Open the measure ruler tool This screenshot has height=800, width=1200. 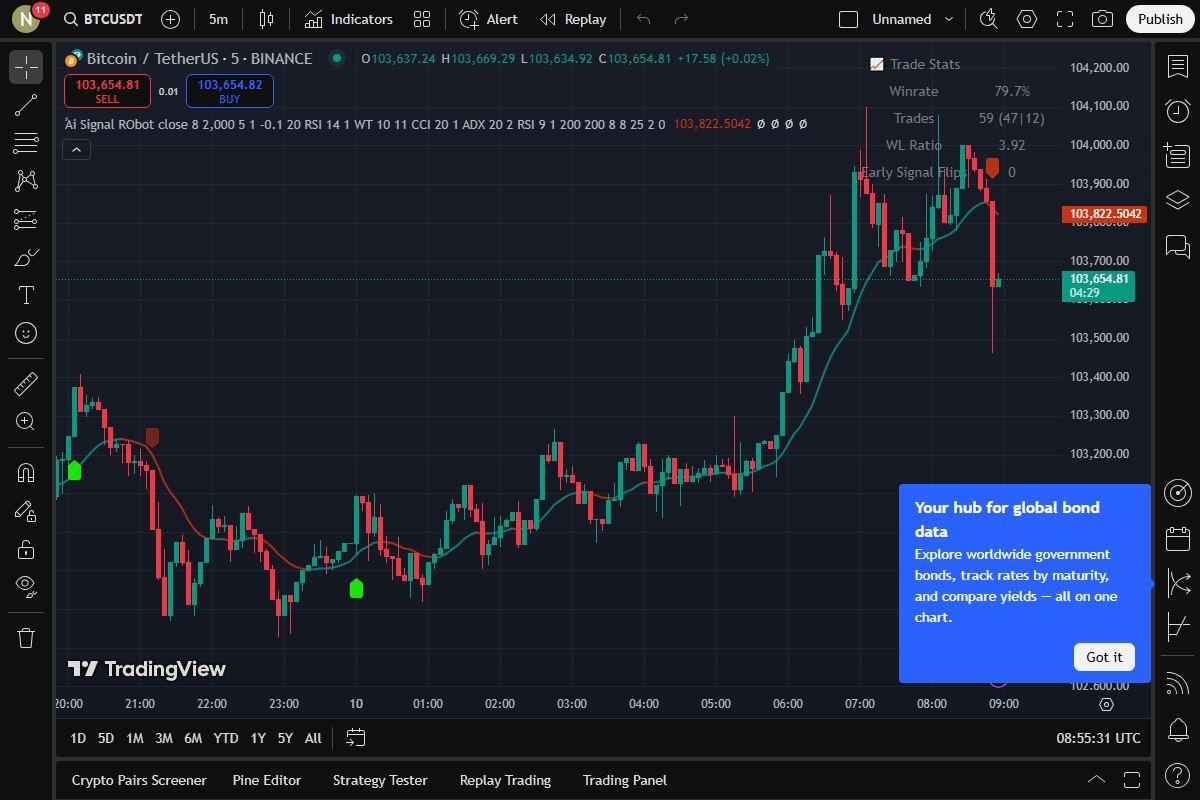click(x=26, y=383)
